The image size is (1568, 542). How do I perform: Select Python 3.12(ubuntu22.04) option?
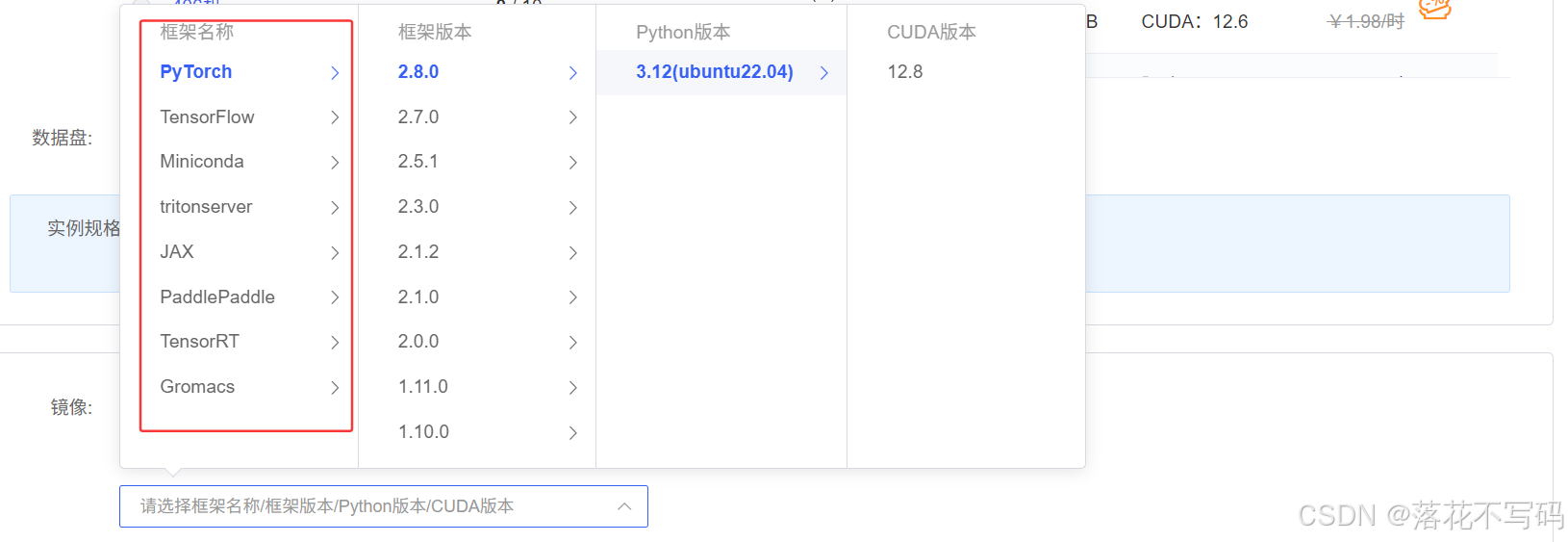pyautogui.click(x=715, y=72)
